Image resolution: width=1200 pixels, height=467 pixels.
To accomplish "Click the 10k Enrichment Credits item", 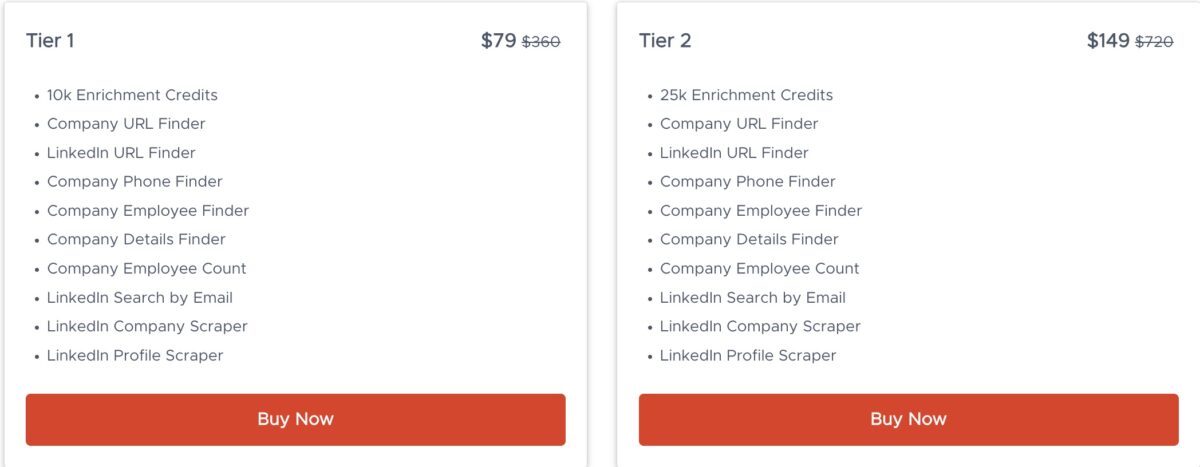I will (x=132, y=95).
